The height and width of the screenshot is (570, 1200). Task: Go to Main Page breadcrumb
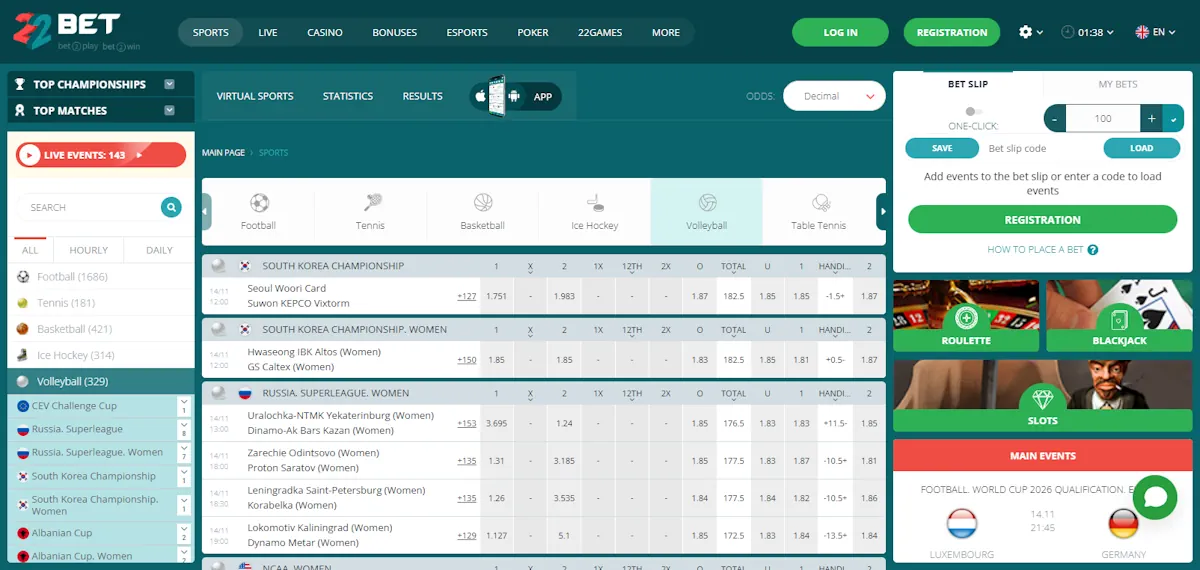pyautogui.click(x=223, y=153)
